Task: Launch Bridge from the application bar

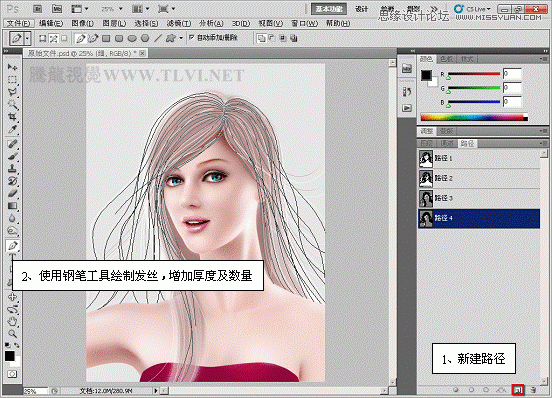Action: tap(38, 9)
